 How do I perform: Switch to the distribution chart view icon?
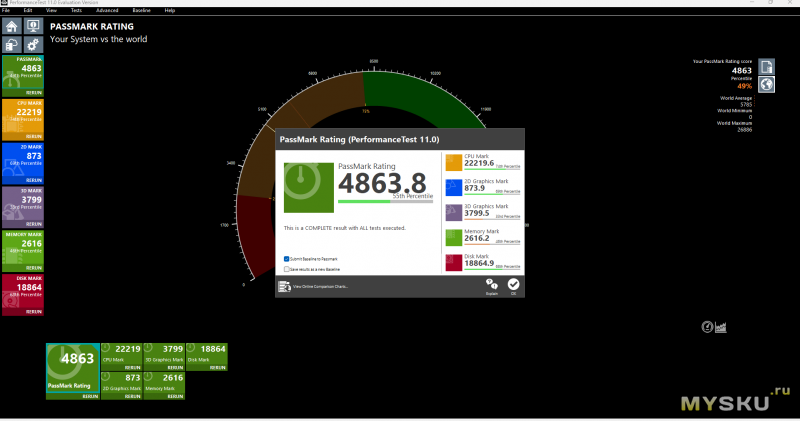click(x=720, y=327)
